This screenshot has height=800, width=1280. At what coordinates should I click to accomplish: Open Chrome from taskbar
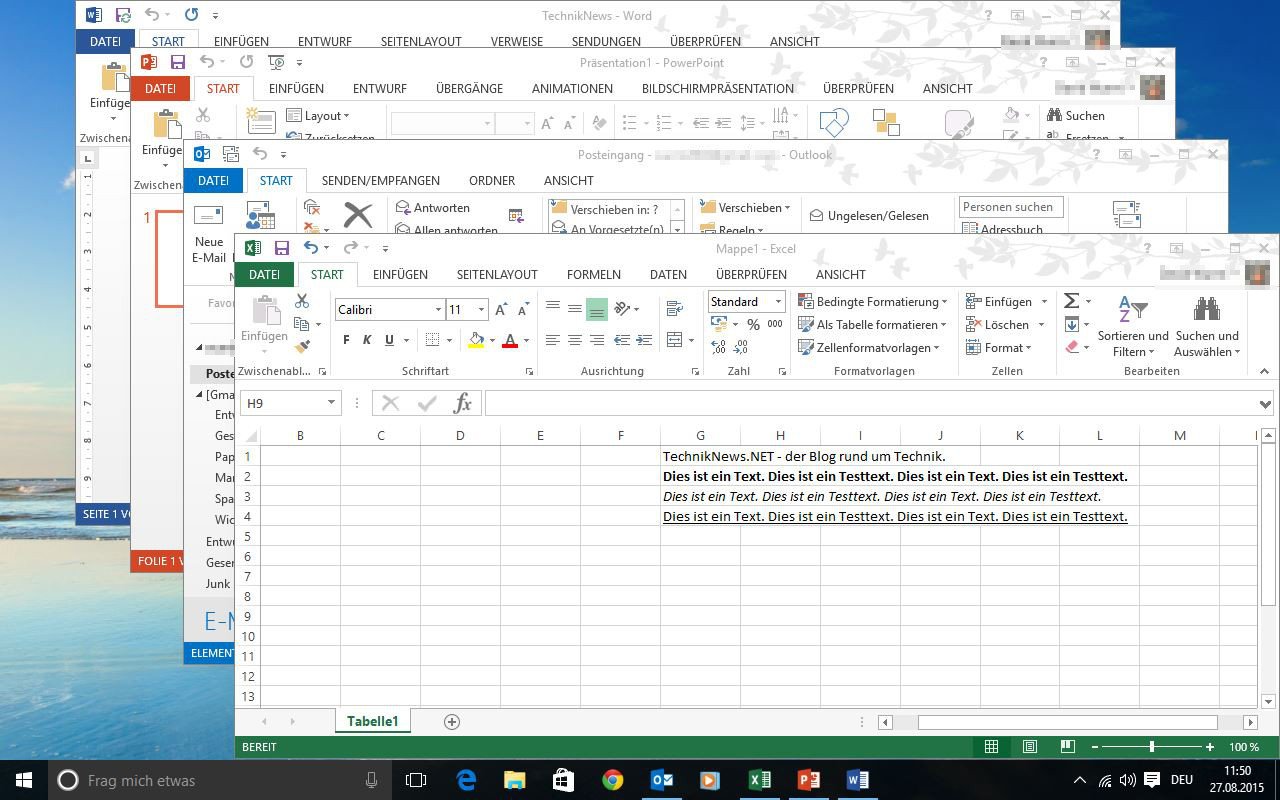(612, 780)
